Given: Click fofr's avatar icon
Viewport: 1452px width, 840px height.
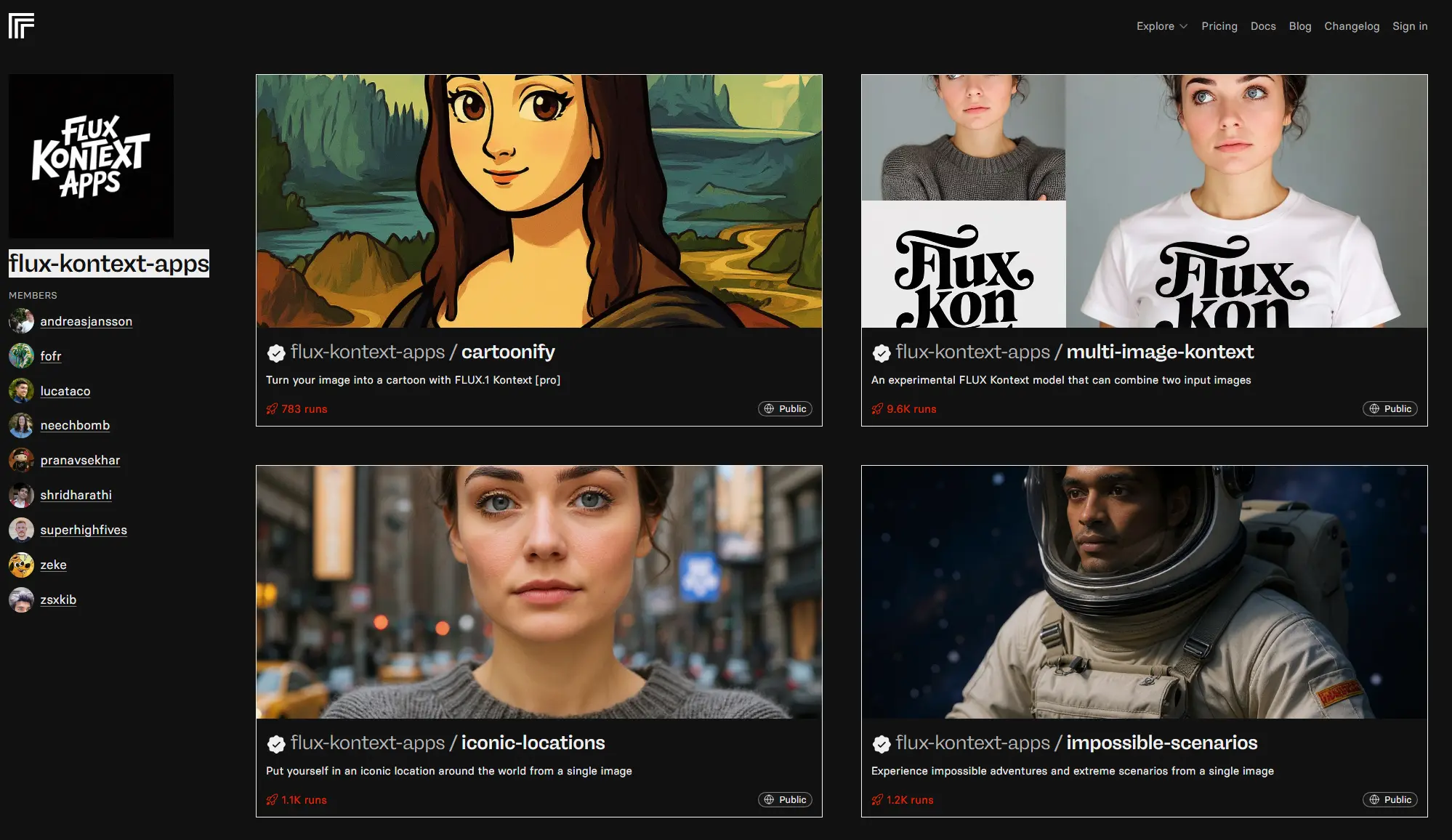Looking at the screenshot, I should tap(21, 356).
